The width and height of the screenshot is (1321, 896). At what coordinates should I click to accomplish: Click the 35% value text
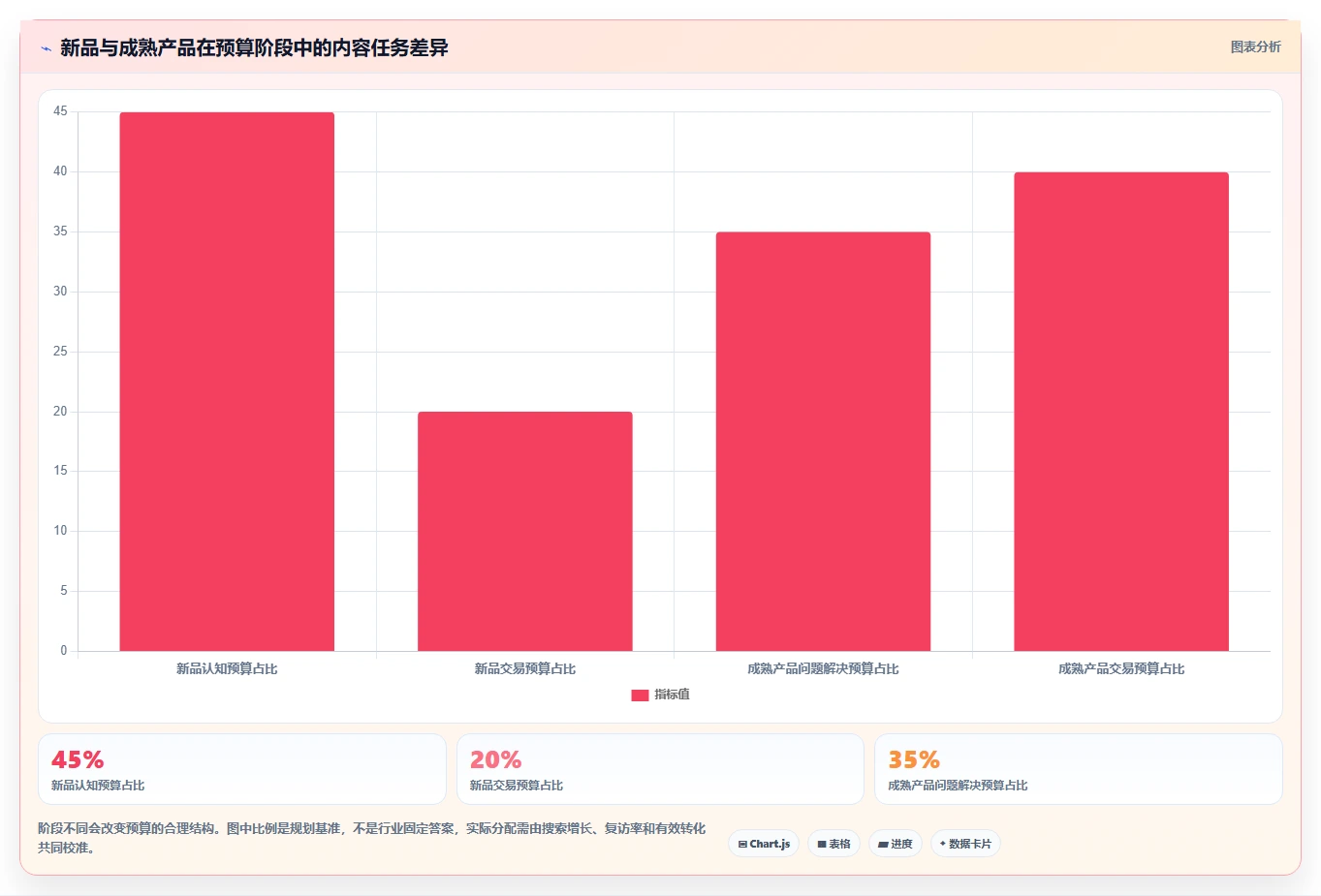(914, 759)
